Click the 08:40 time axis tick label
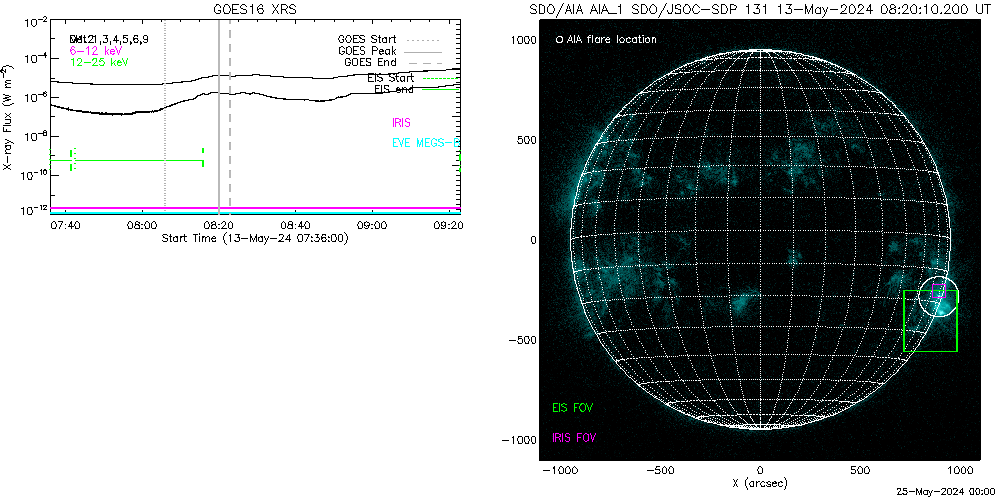Screen dimensions: 1000x500 click(x=295, y=225)
